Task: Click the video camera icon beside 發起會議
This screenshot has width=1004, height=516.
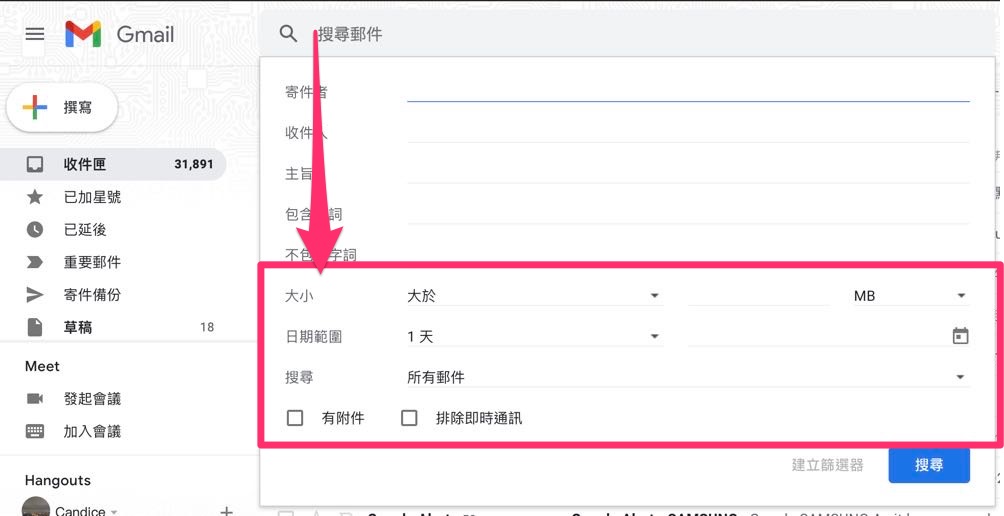Action: [35, 399]
